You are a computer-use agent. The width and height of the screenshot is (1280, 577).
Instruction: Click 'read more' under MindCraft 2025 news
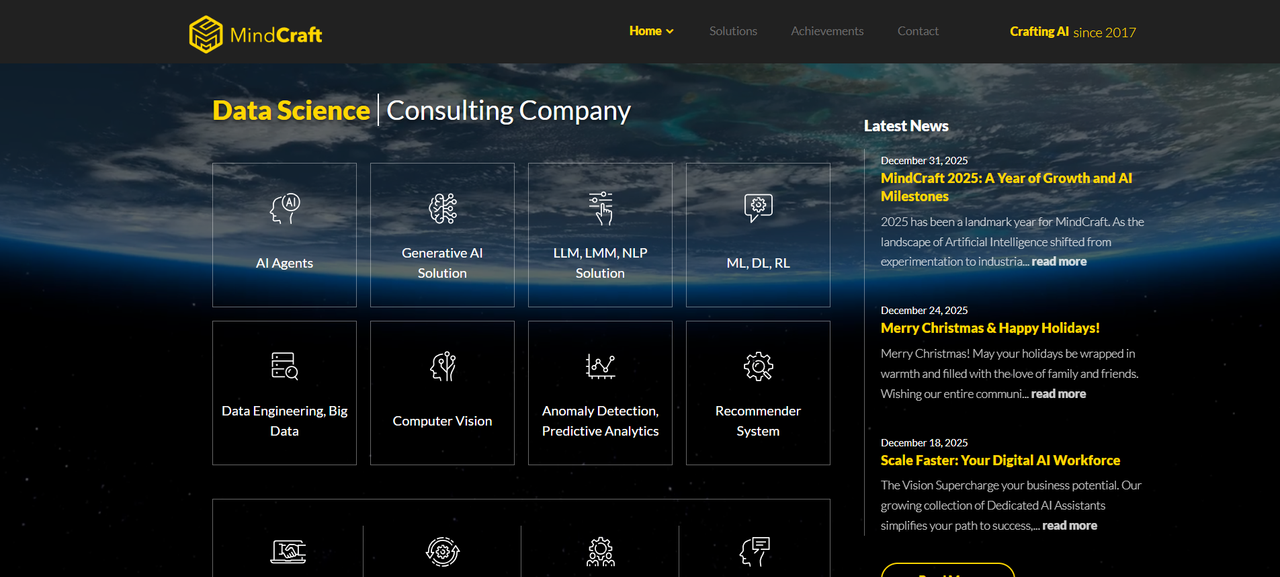(x=1059, y=261)
